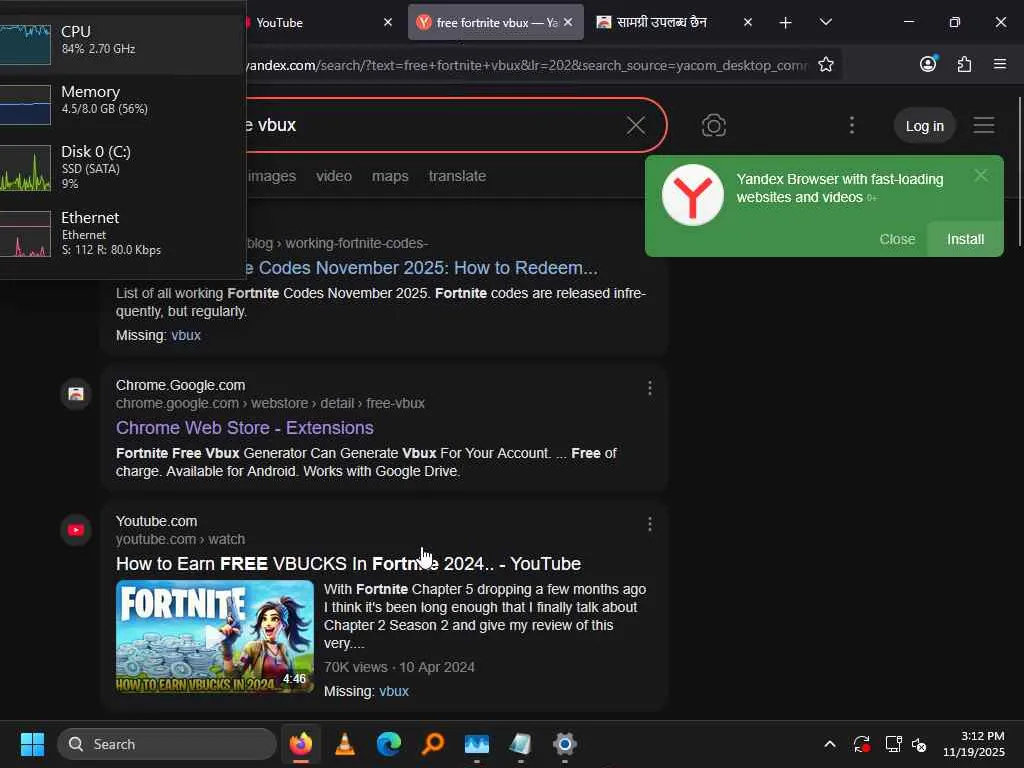Open Yandex image search camera icon
Image resolution: width=1024 pixels, height=768 pixels.
(x=714, y=125)
